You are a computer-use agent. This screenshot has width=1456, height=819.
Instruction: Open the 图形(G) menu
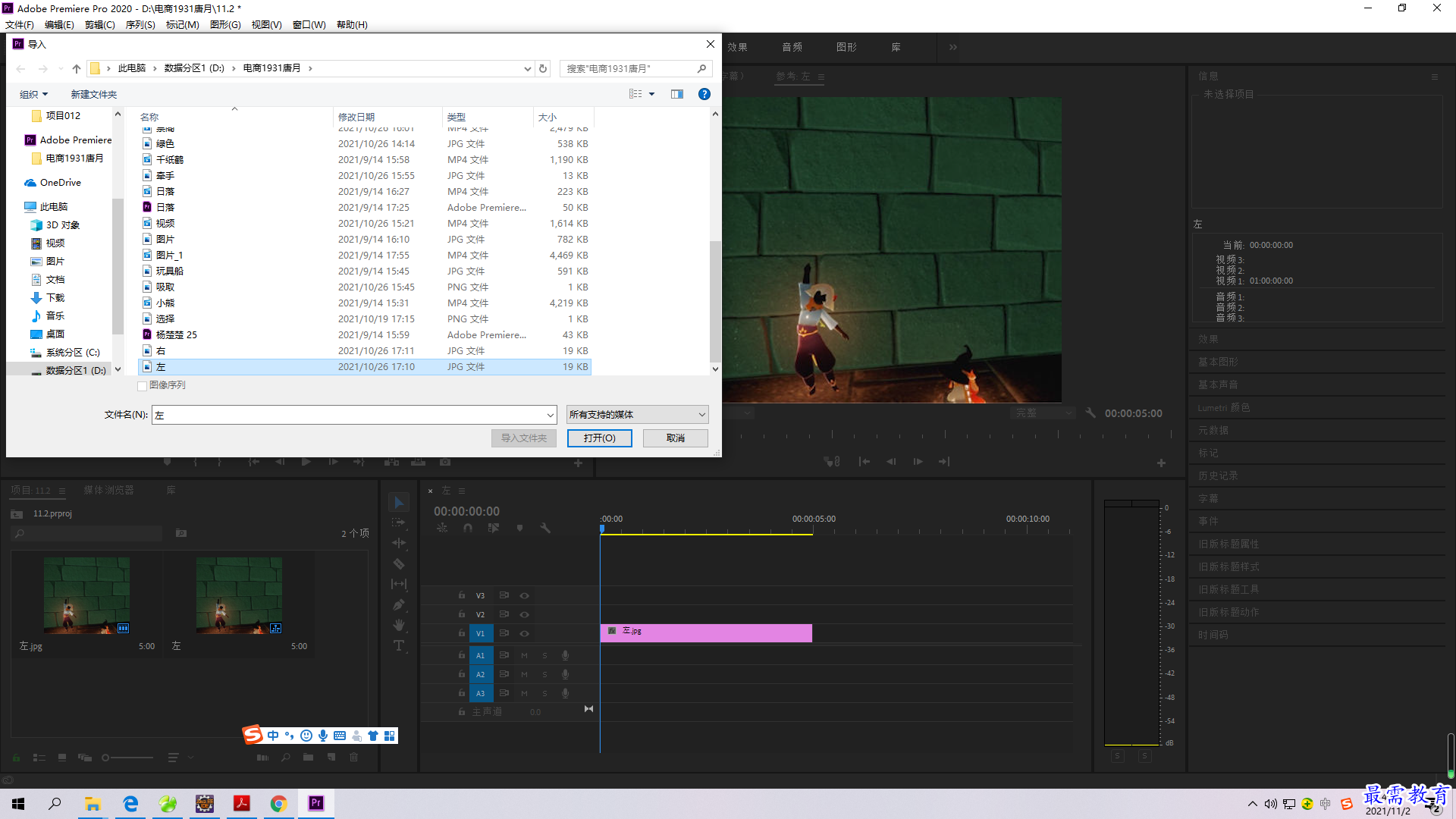(x=225, y=25)
